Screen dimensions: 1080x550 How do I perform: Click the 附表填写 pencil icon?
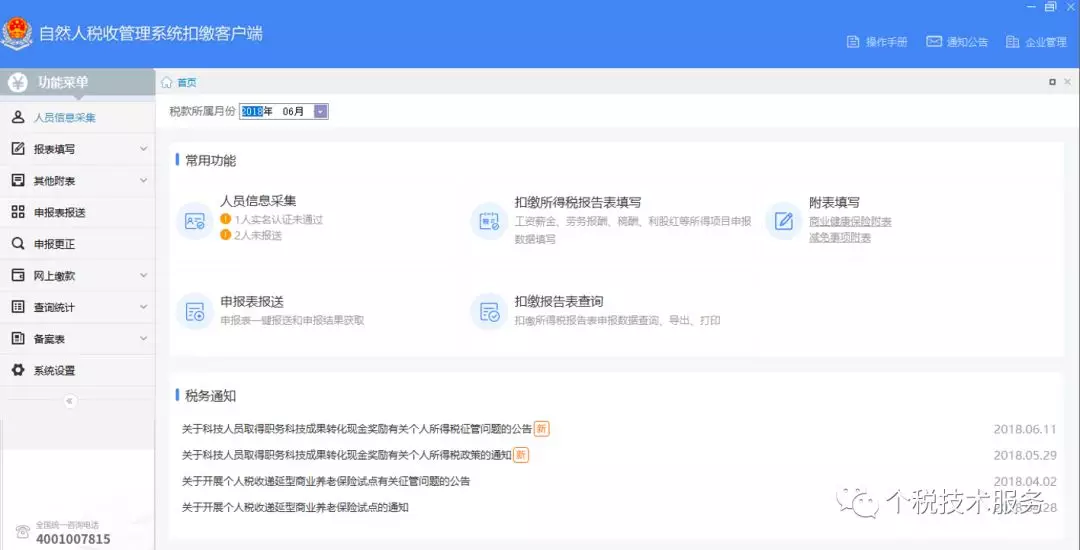[x=784, y=221]
